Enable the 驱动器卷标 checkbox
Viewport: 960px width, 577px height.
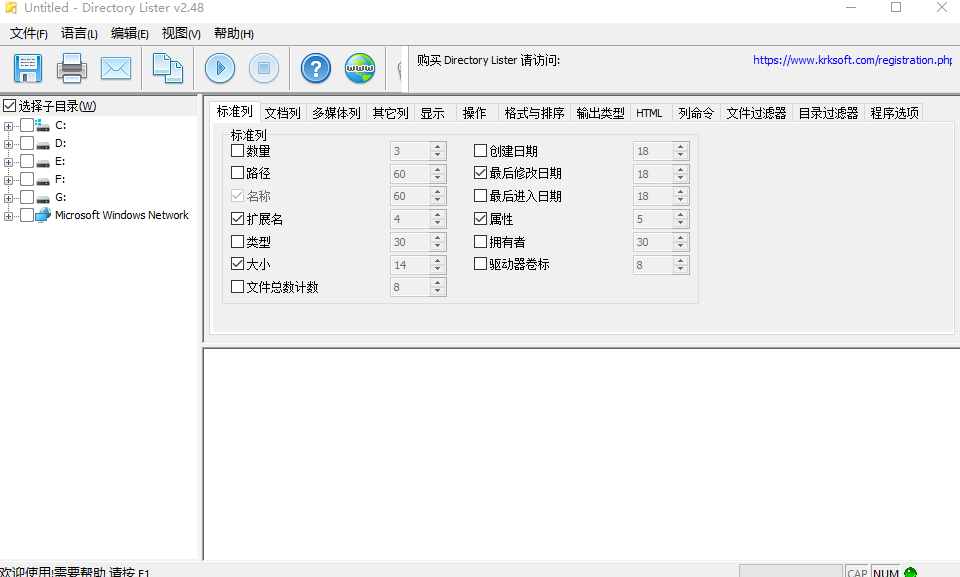pos(481,264)
